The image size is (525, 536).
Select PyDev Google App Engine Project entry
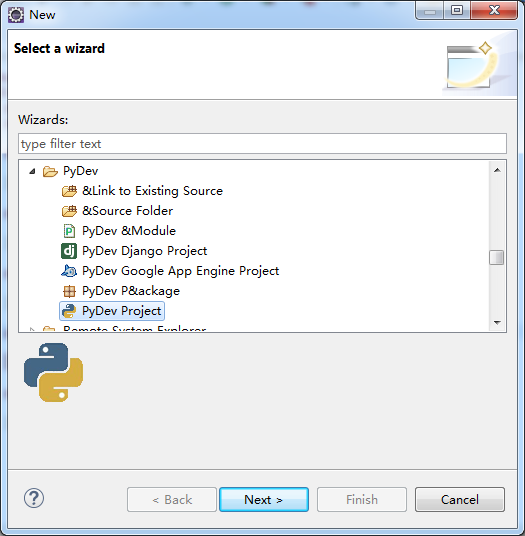point(180,271)
